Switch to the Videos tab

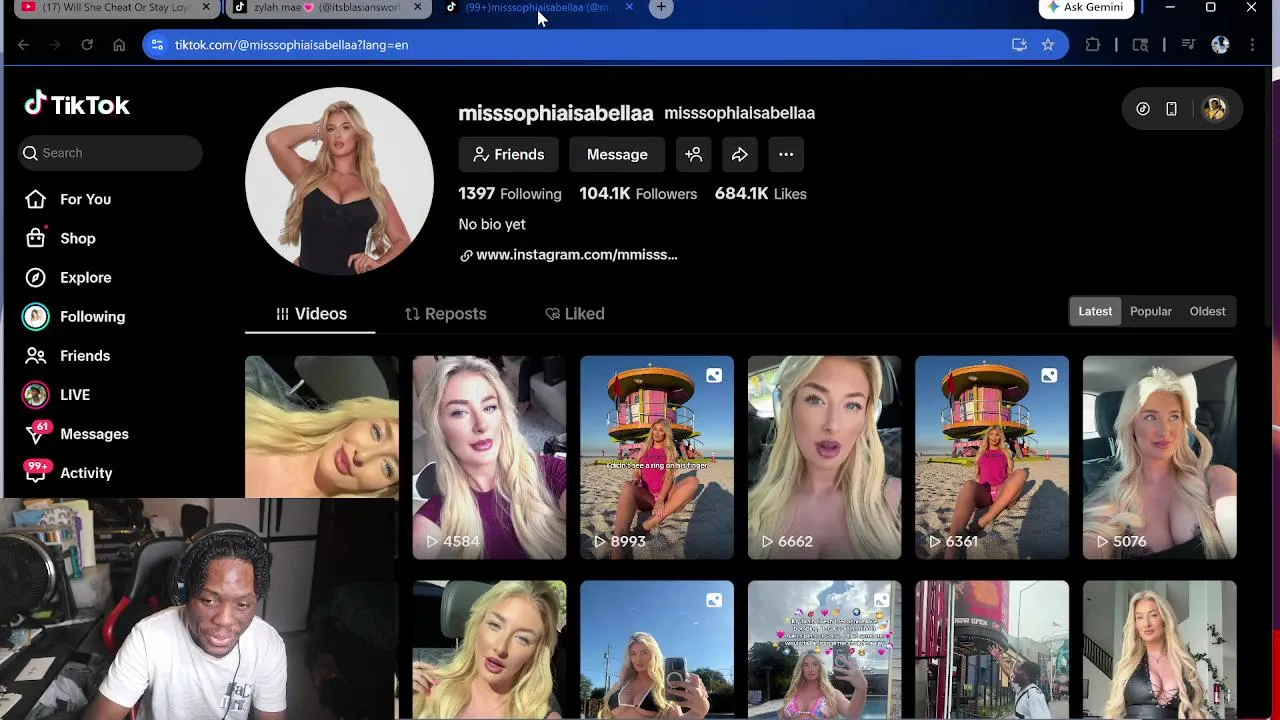pyautogui.click(x=311, y=314)
